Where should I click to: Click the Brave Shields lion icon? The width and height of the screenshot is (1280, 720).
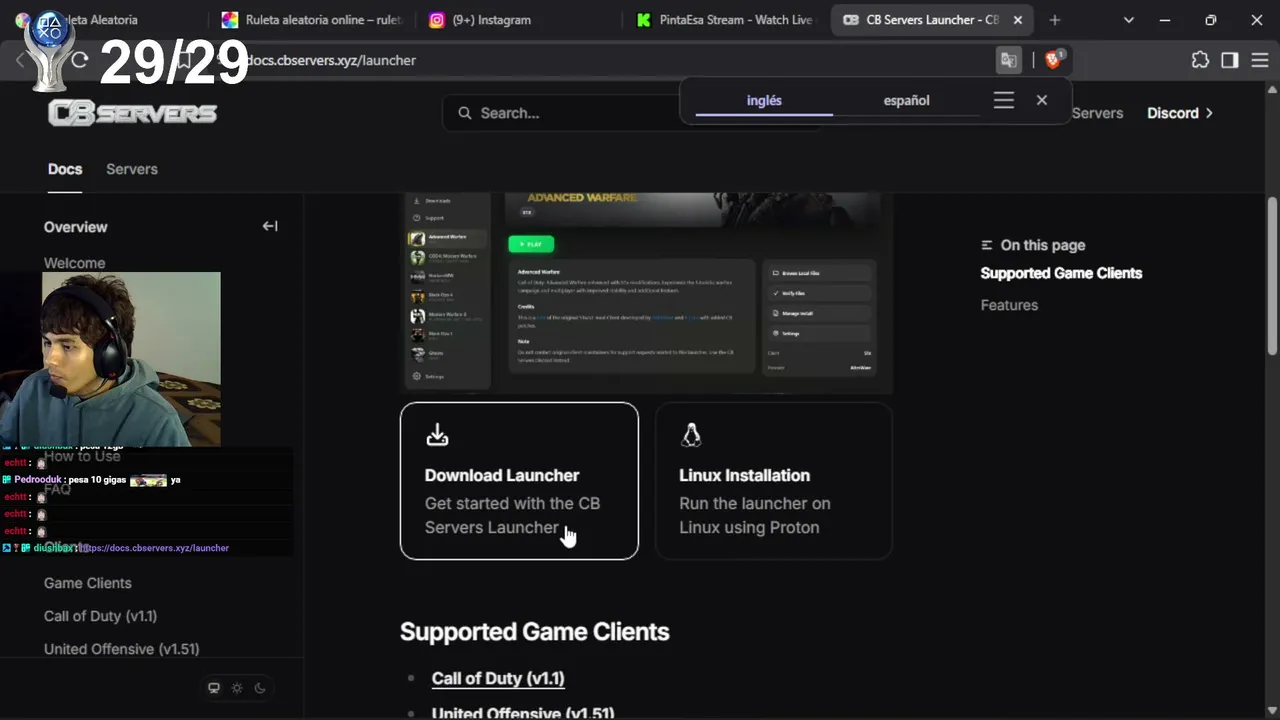click(1052, 60)
